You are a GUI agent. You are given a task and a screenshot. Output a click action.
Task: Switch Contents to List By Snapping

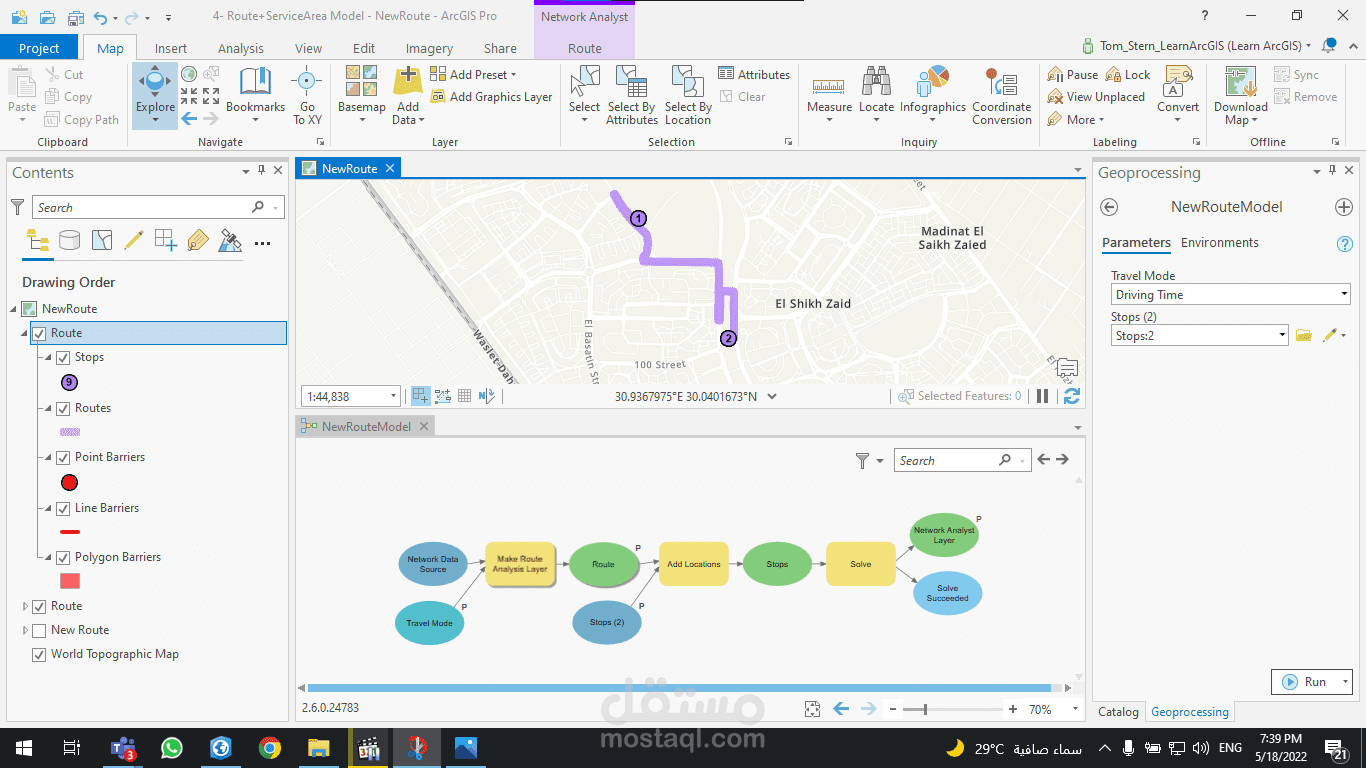coord(165,240)
